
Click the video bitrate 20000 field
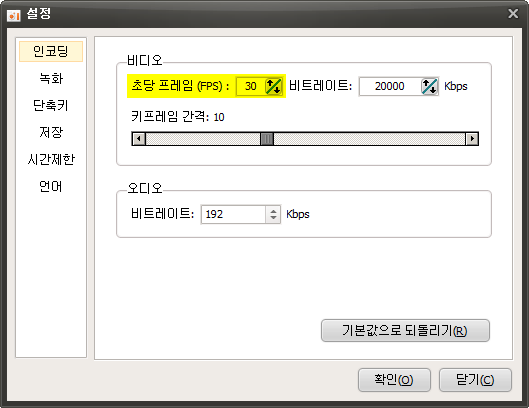coord(390,86)
